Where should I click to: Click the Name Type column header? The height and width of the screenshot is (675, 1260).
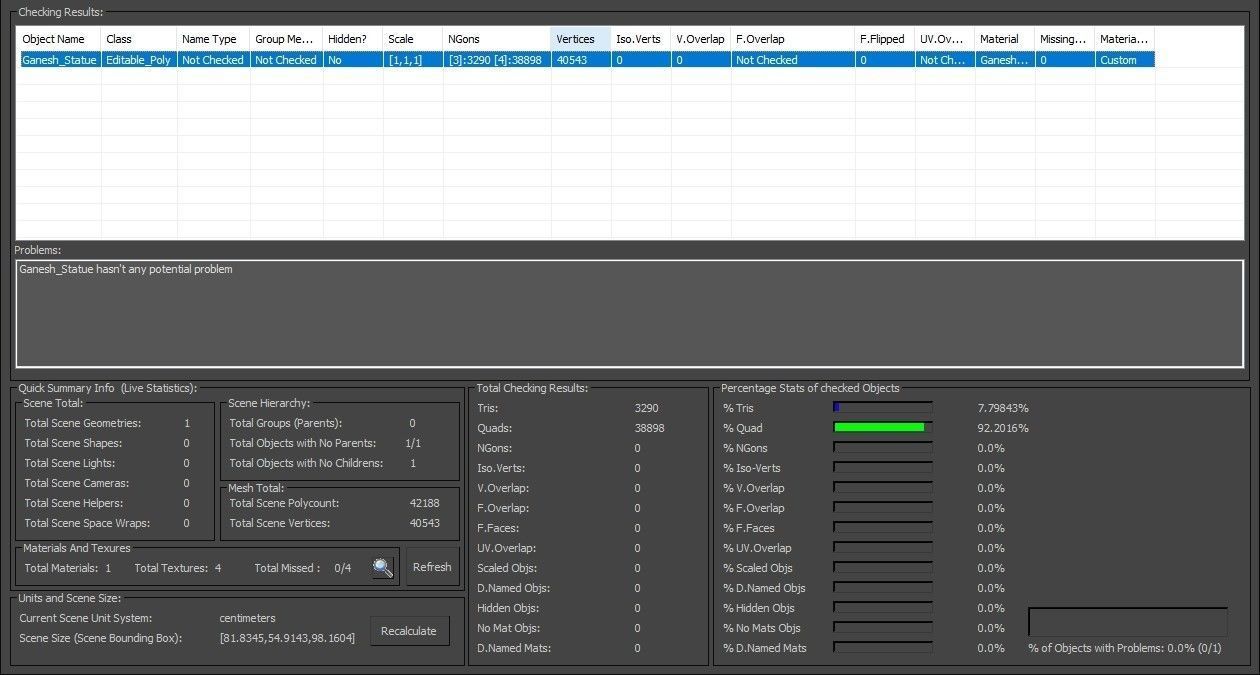tap(213, 39)
